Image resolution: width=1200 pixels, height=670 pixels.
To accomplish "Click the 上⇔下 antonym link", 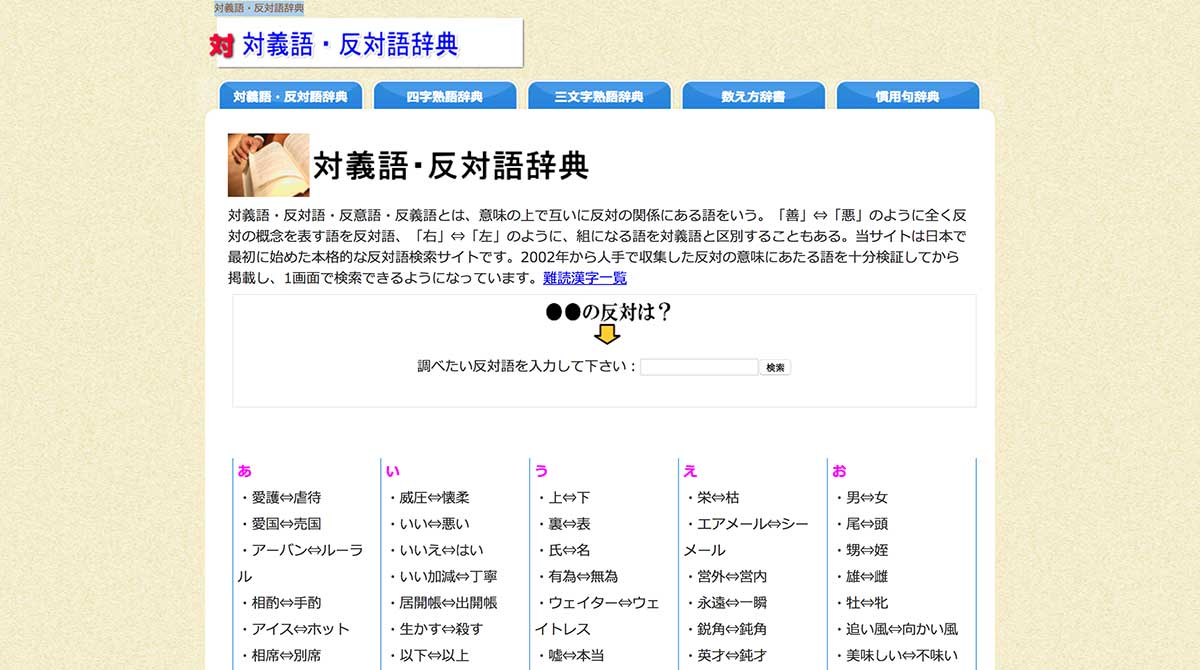I will [x=570, y=497].
